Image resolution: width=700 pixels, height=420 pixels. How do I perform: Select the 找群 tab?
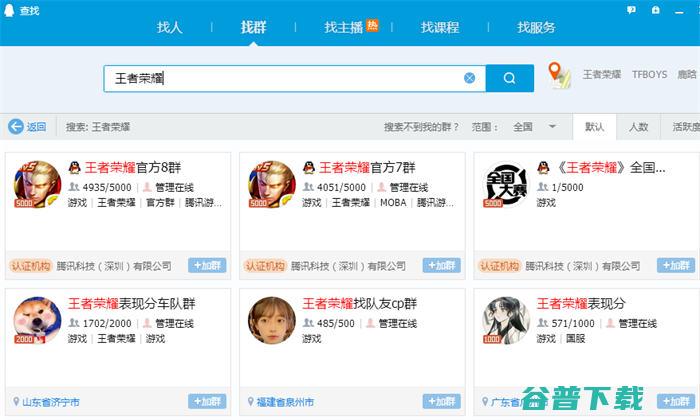point(254,27)
